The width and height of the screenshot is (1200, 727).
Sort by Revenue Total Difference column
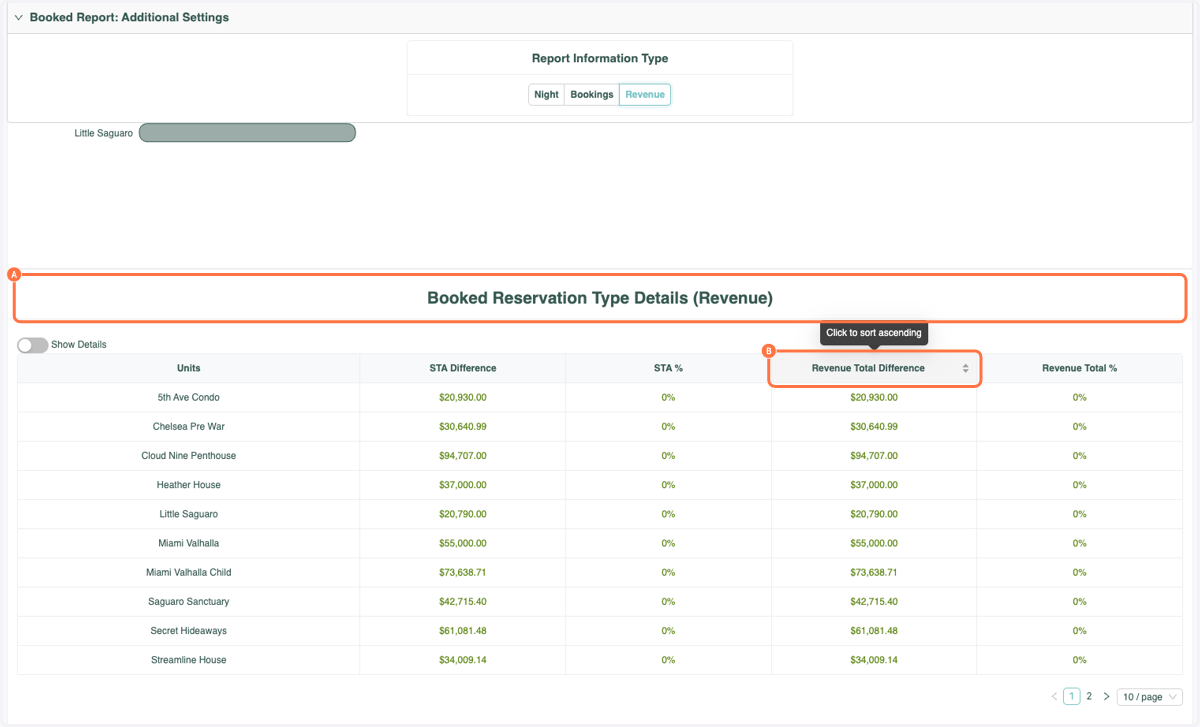(x=874, y=368)
